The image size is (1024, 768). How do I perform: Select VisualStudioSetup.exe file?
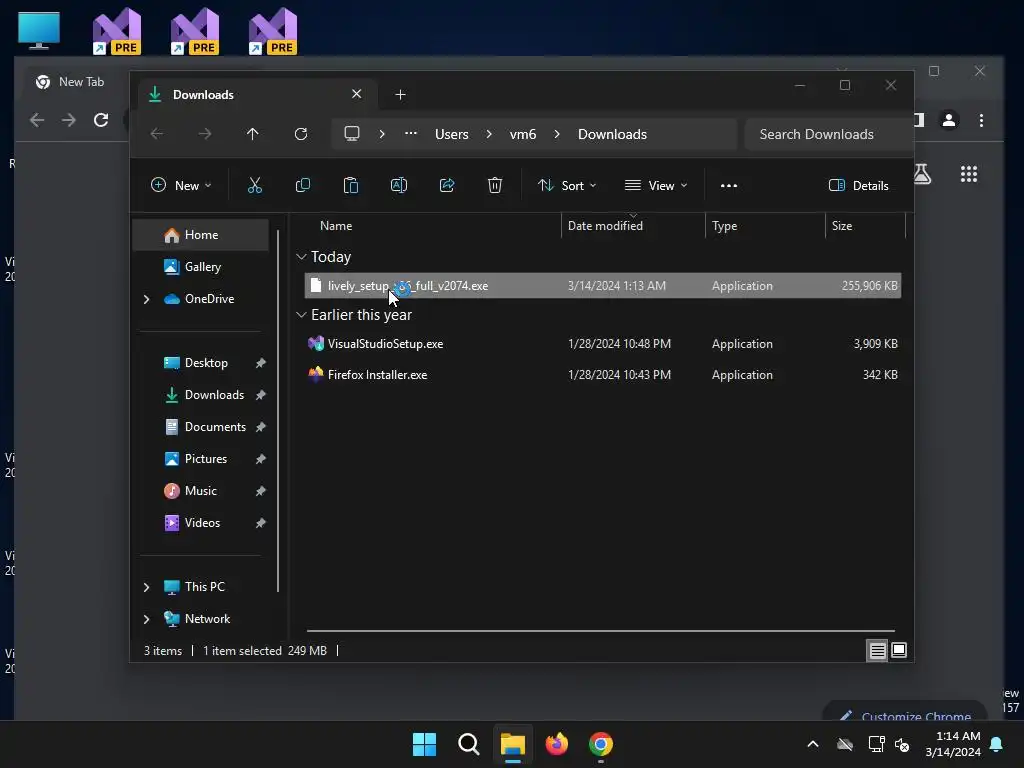(603, 344)
